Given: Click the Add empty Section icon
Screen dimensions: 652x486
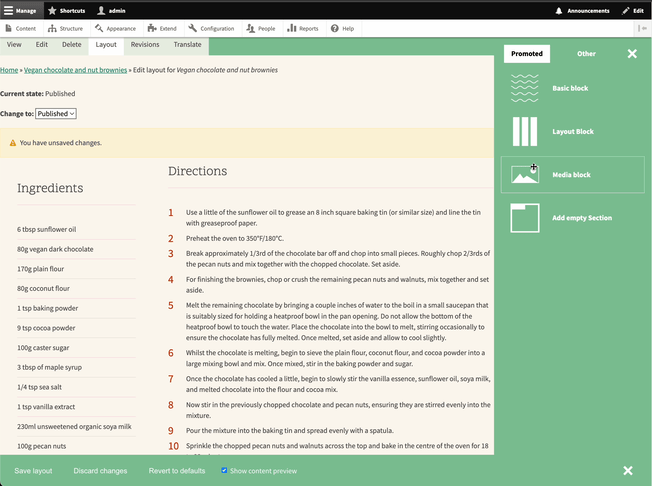Looking at the screenshot, I should point(525,218).
